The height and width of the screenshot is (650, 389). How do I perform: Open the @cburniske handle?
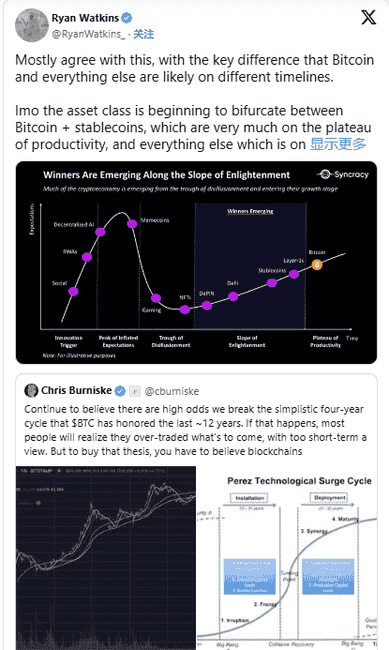coord(172,391)
